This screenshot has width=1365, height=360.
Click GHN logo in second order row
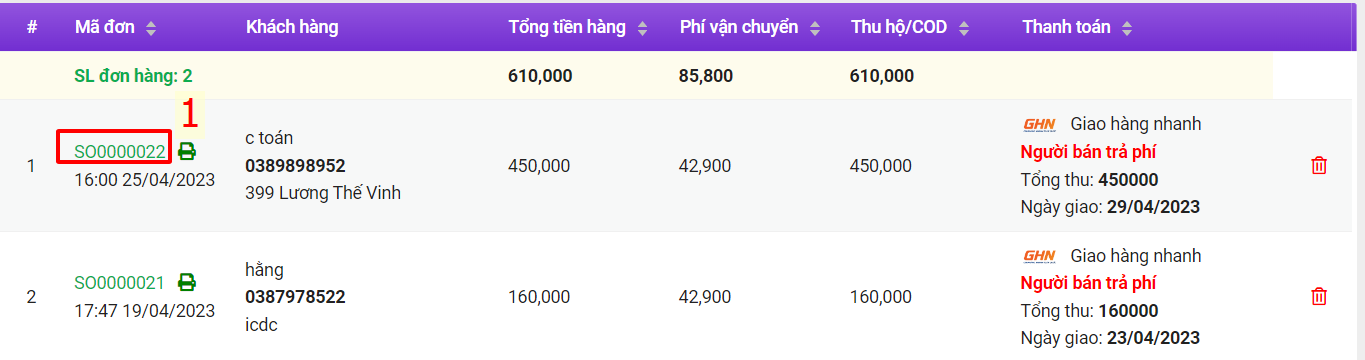tap(1040, 256)
